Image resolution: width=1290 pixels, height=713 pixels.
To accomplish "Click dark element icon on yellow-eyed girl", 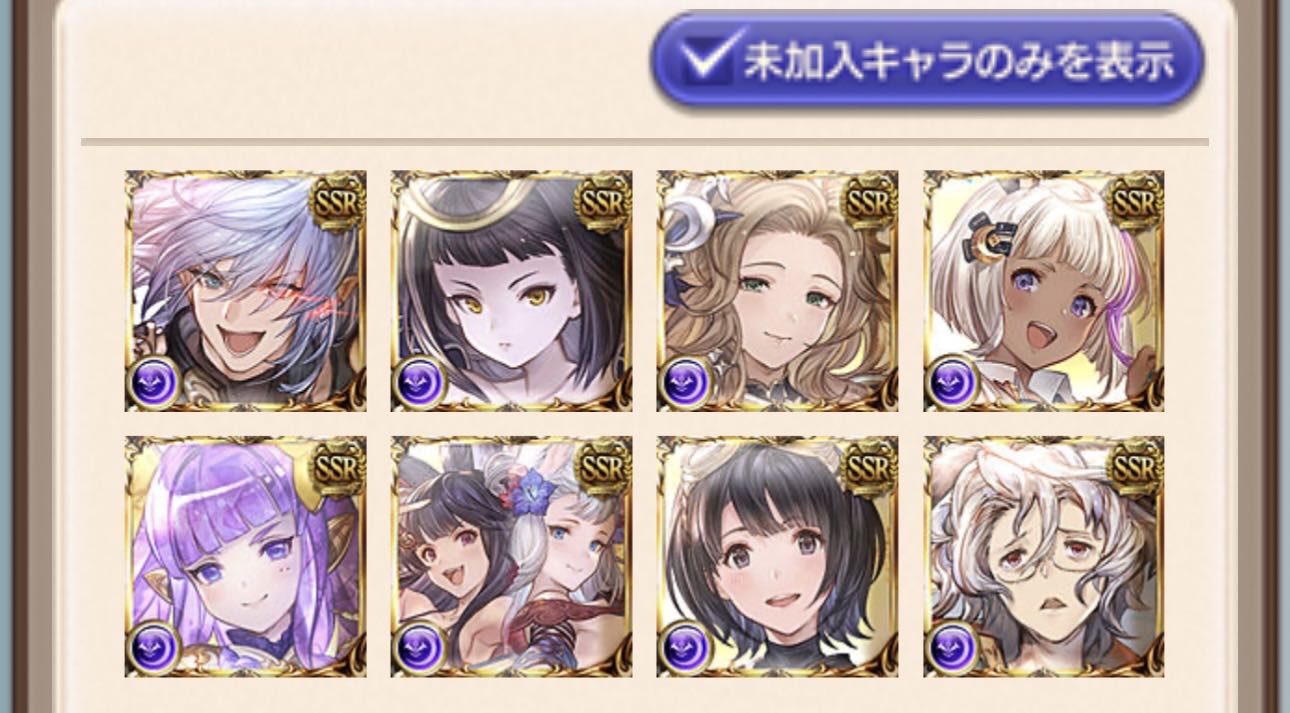I will pos(421,383).
